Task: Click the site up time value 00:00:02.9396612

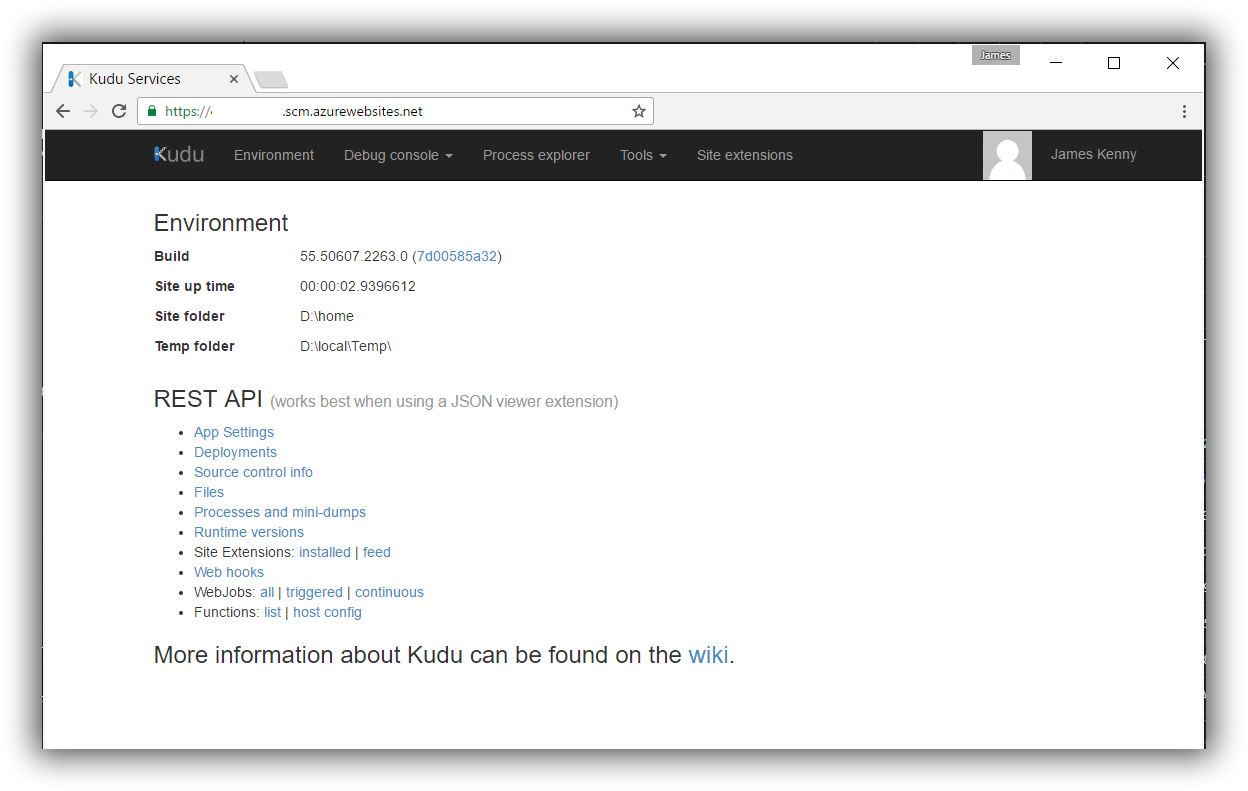Action: tap(358, 286)
